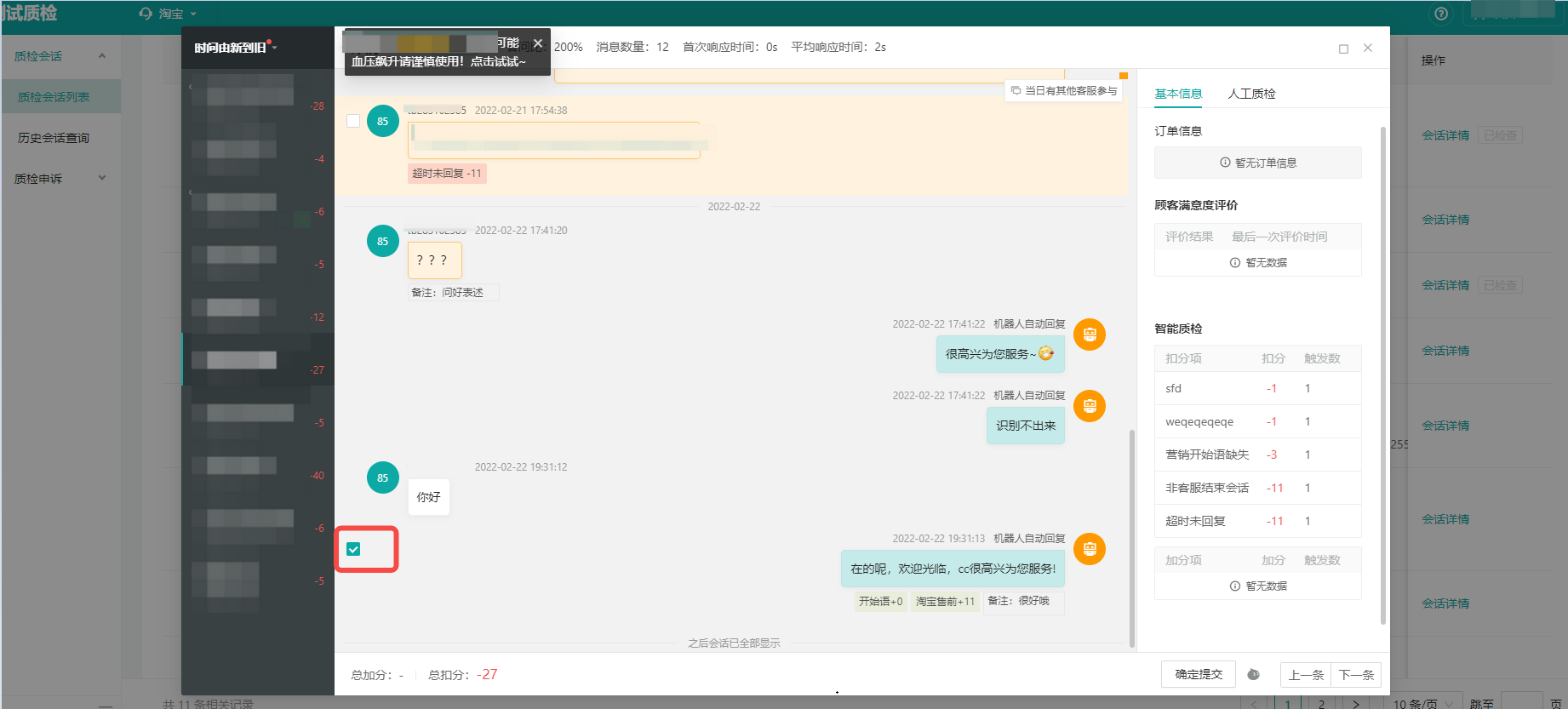Click the 备注：很好哦 note tag
Viewport: 1568px width, 709px height.
point(1023,601)
